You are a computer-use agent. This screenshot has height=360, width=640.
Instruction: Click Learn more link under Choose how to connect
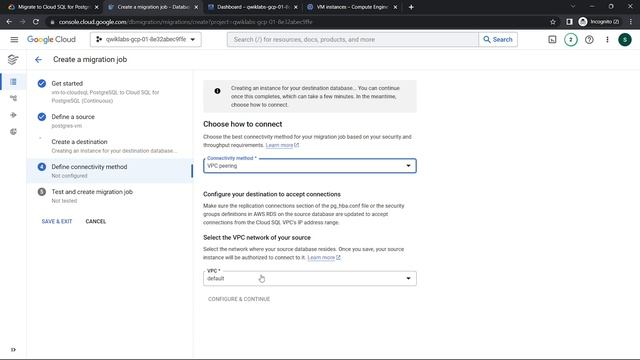tap(282, 145)
